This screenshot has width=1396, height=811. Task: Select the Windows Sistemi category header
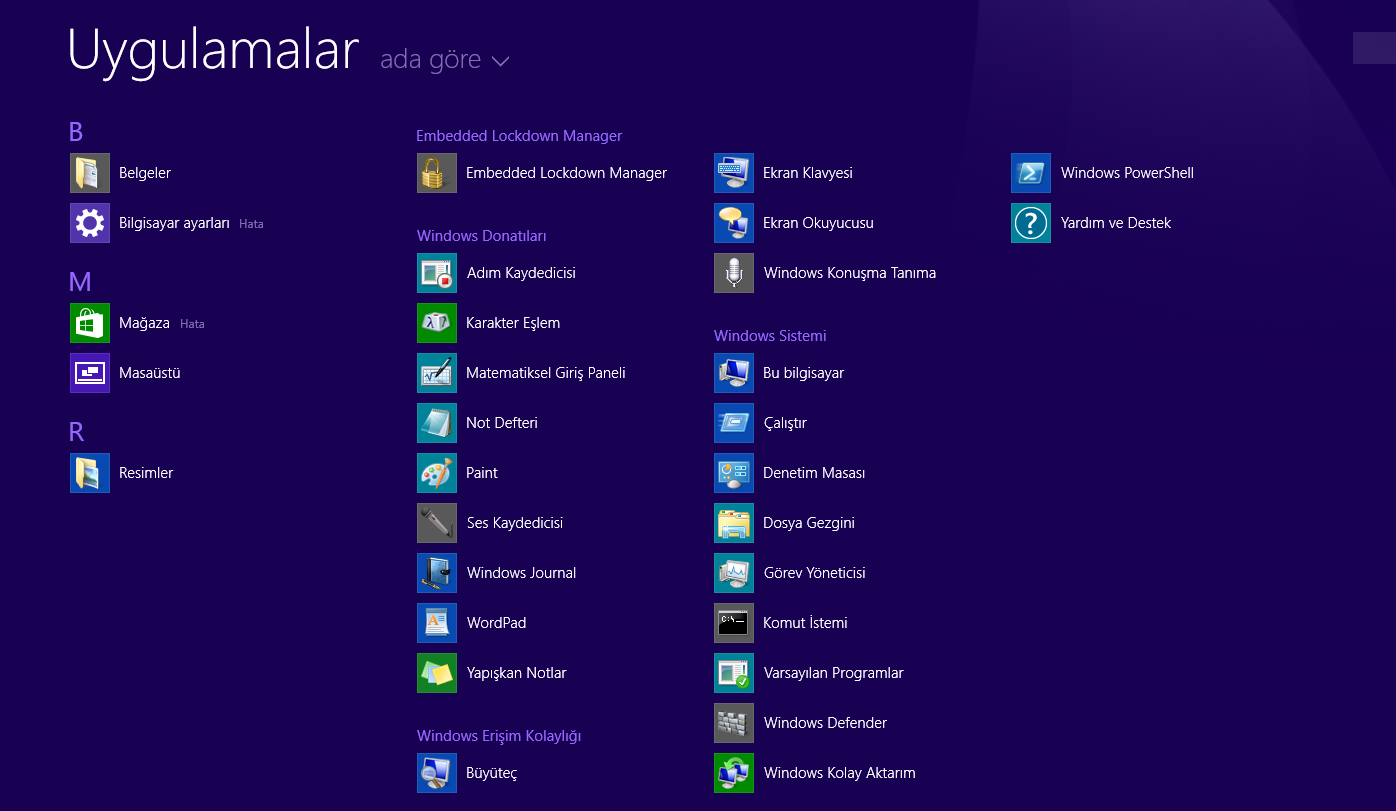pyautogui.click(x=770, y=336)
